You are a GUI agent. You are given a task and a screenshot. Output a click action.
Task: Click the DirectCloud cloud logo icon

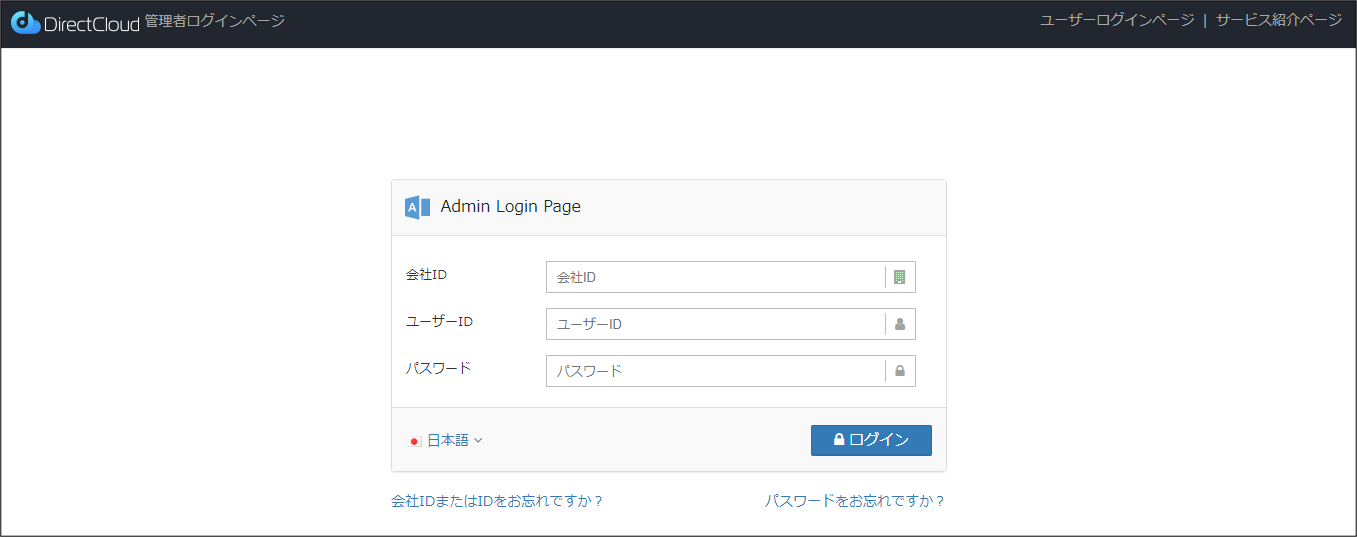click(25, 22)
